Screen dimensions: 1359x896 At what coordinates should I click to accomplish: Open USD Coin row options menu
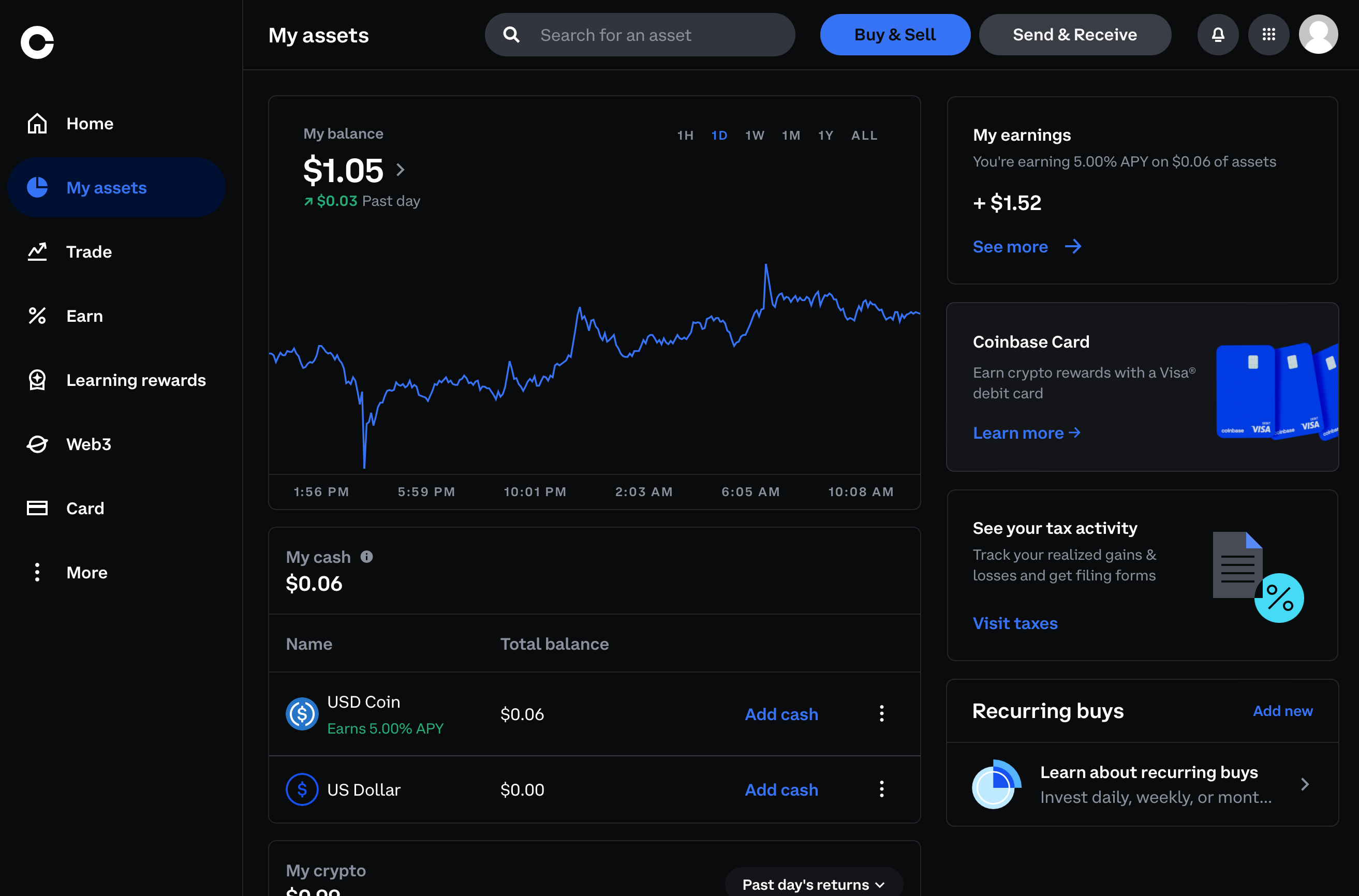tap(882, 713)
